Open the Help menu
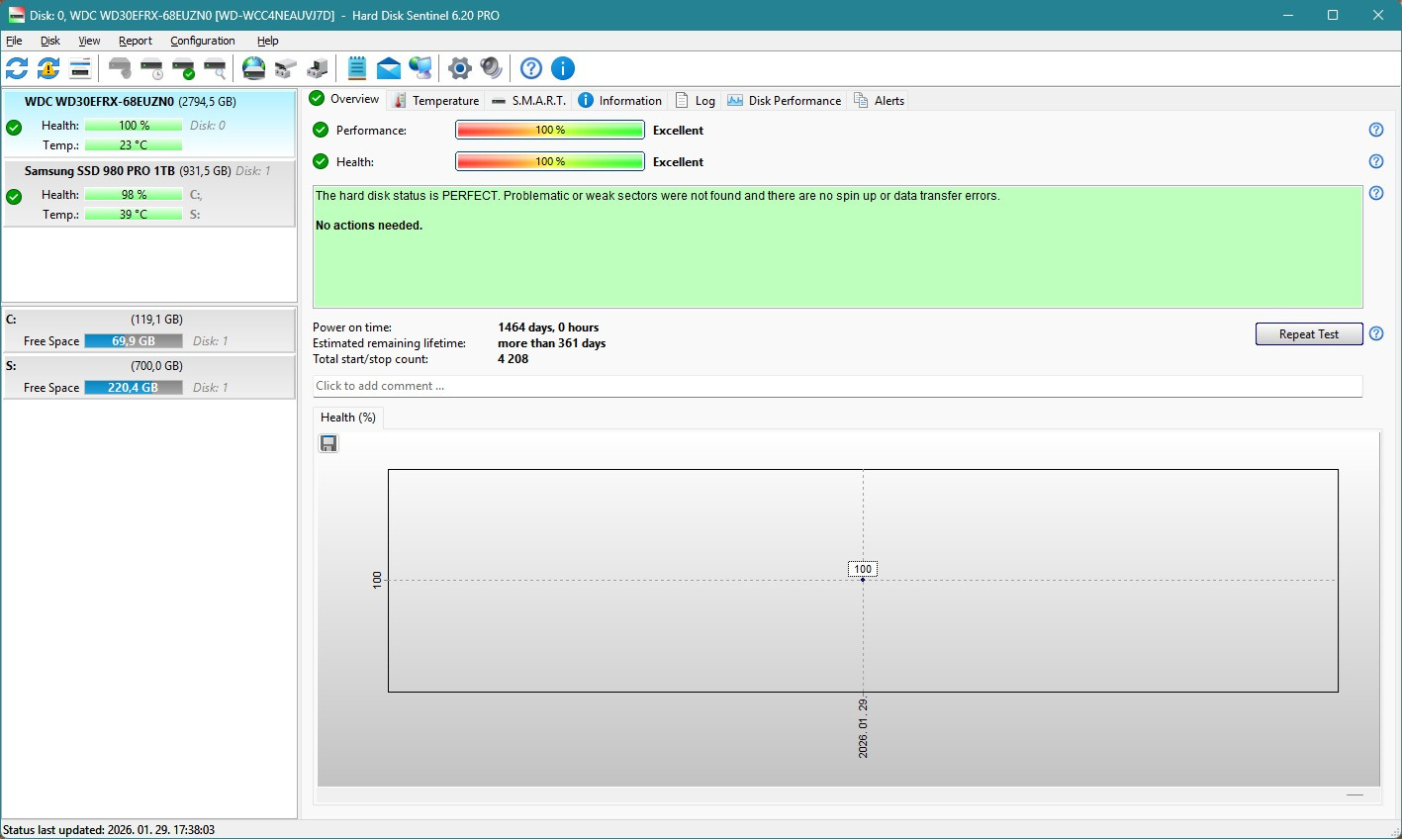The image size is (1402, 840). 268,41
